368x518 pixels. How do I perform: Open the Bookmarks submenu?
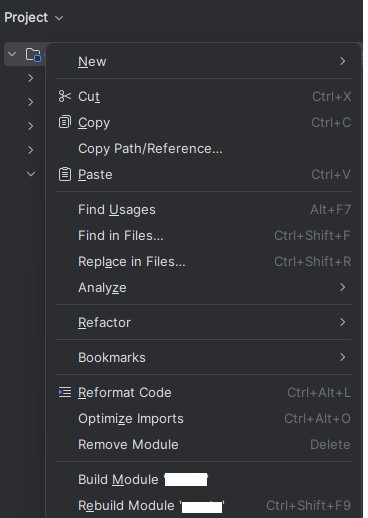203,358
